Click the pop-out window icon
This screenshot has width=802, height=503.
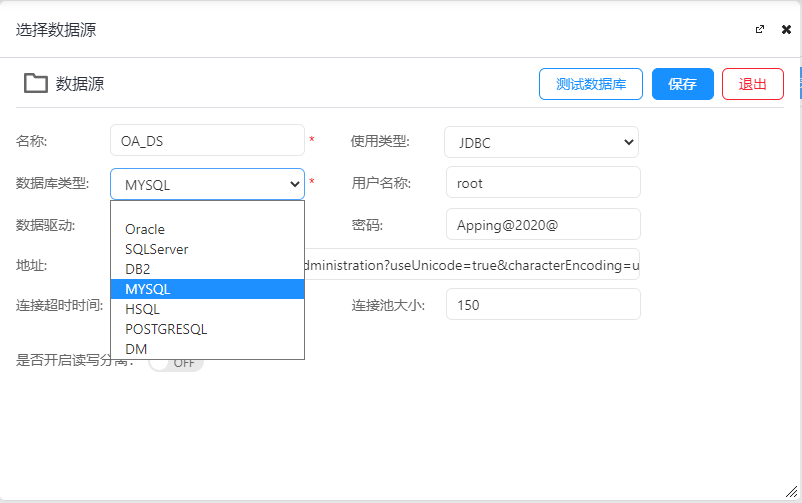coord(760,30)
